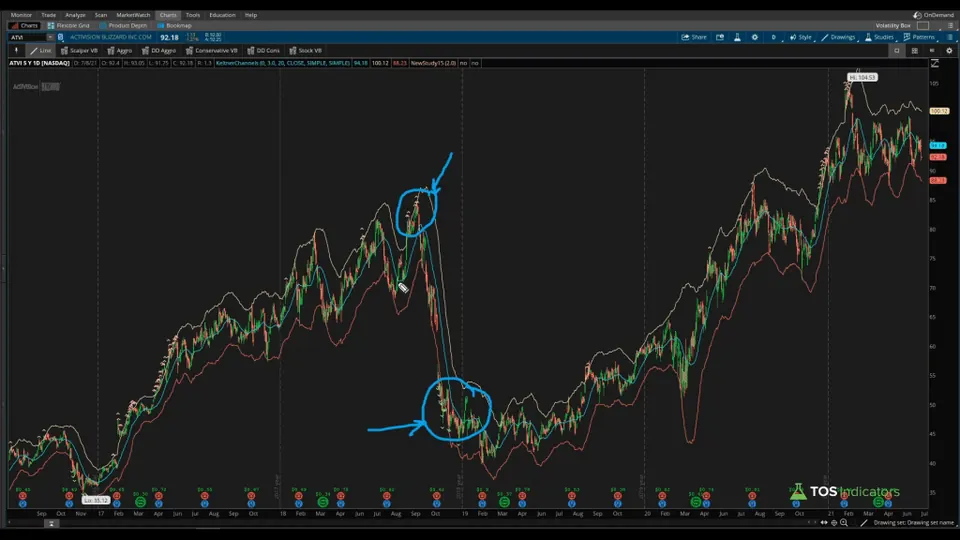Select the Line drawing tool

coord(40,51)
